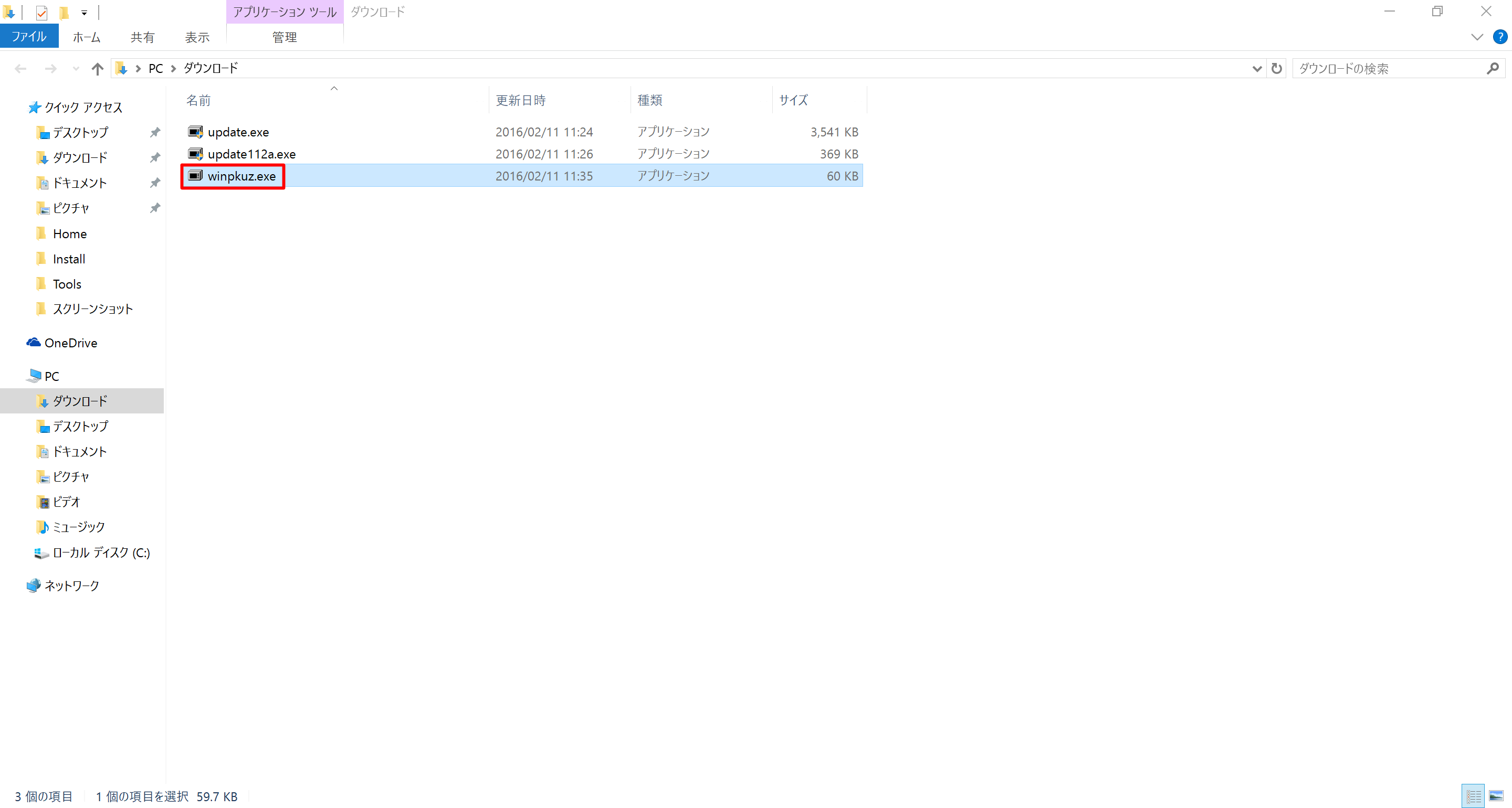The width and height of the screenshot is (1512, 808).
Task: Click the forward navigation arrow
Action: tap(51, 69)
